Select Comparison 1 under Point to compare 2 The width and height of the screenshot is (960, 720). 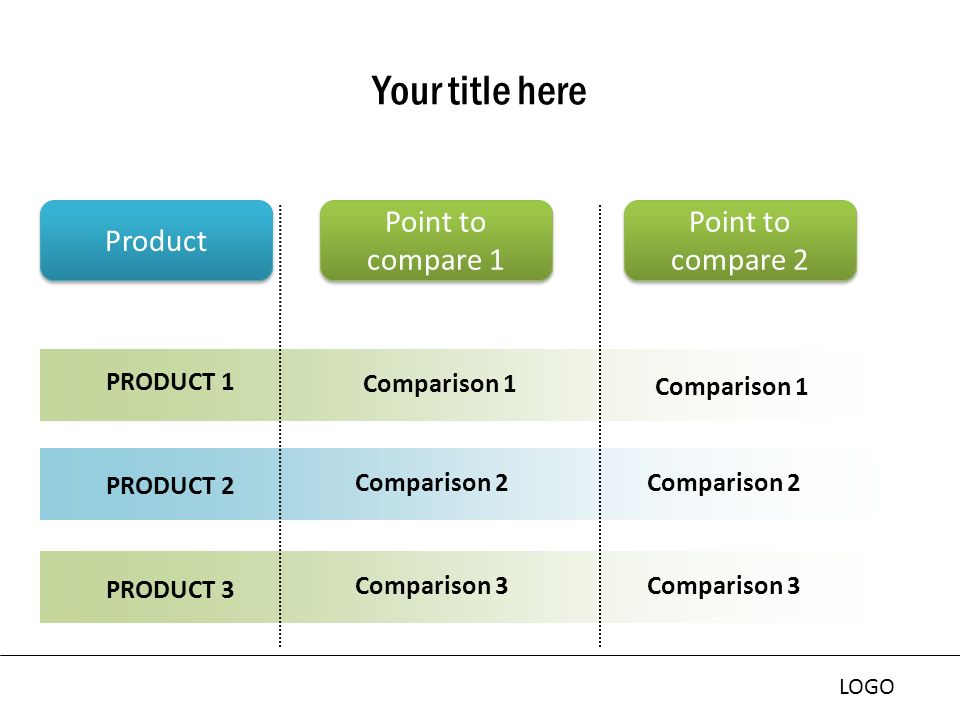pos(731,387)
